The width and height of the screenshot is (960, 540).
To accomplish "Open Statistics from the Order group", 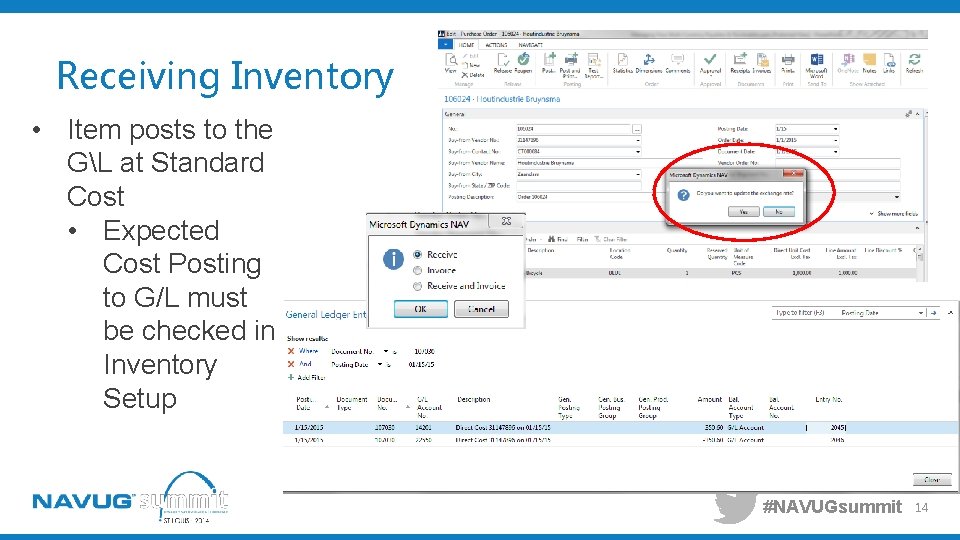I will 622,63.
